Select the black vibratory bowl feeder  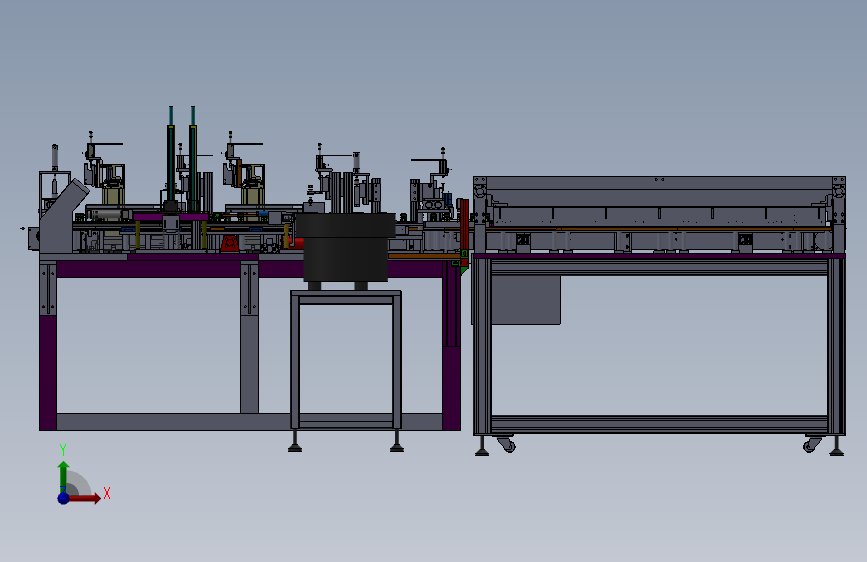coord(346,247)
